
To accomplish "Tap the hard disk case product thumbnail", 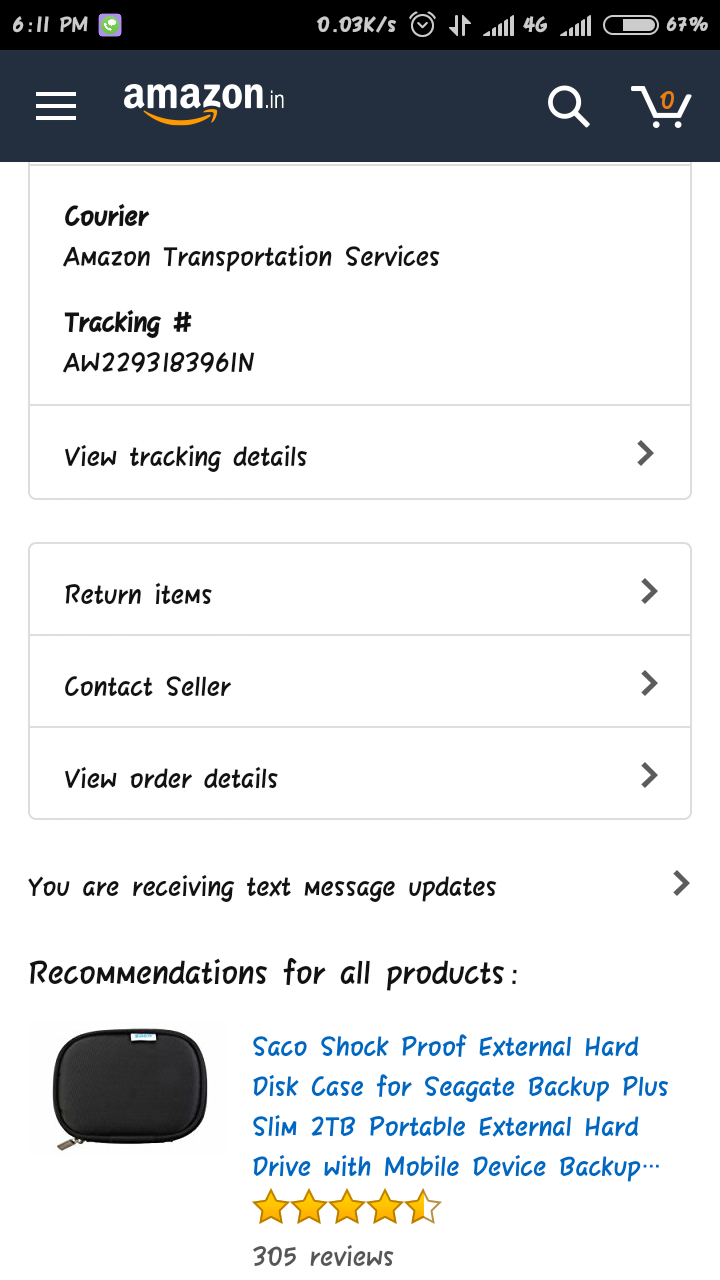I will pyautogui.click(x=128, y=1090).
